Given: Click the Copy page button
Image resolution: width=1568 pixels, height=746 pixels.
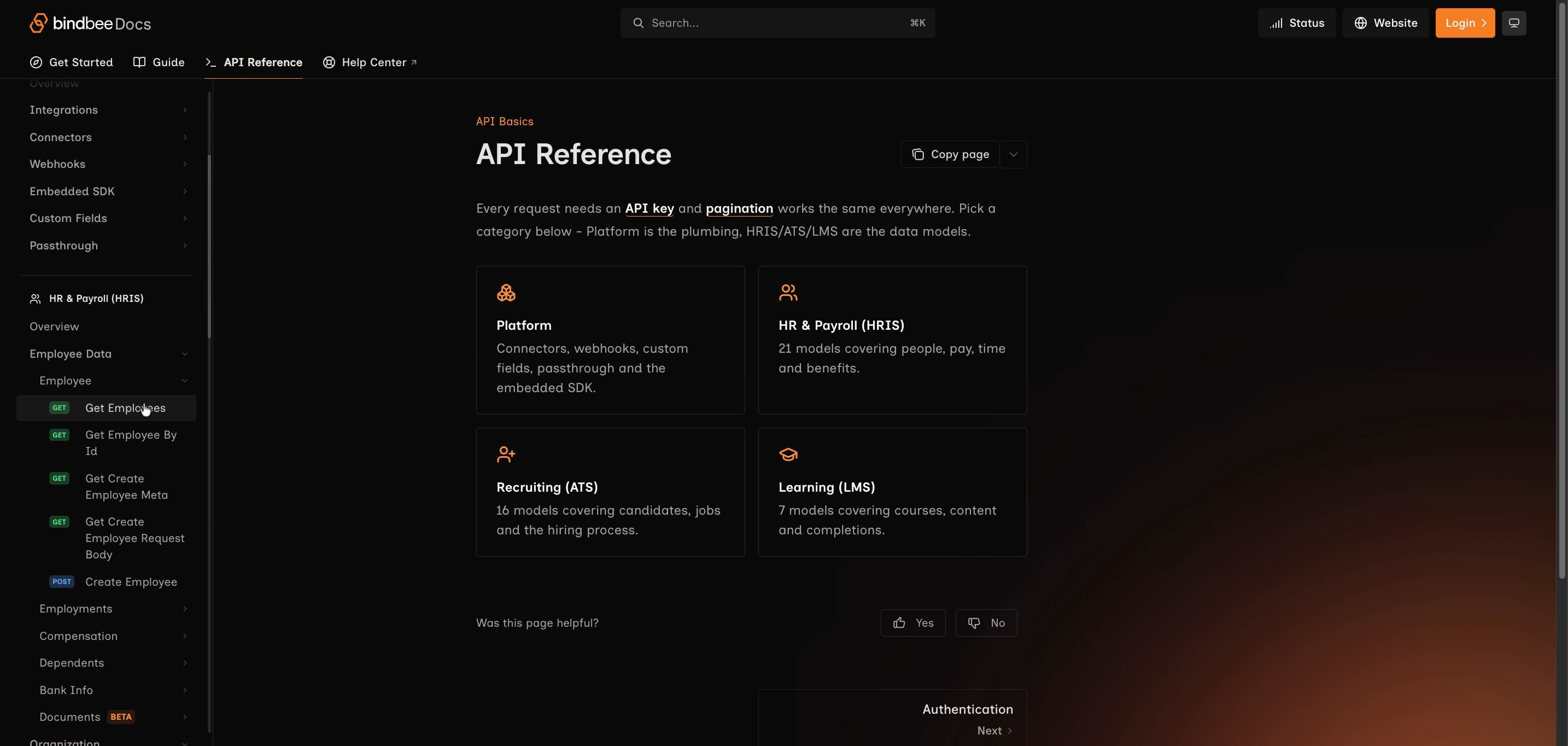Looking at the screenshot, I should pyautogui.click(x=950, y=155).
